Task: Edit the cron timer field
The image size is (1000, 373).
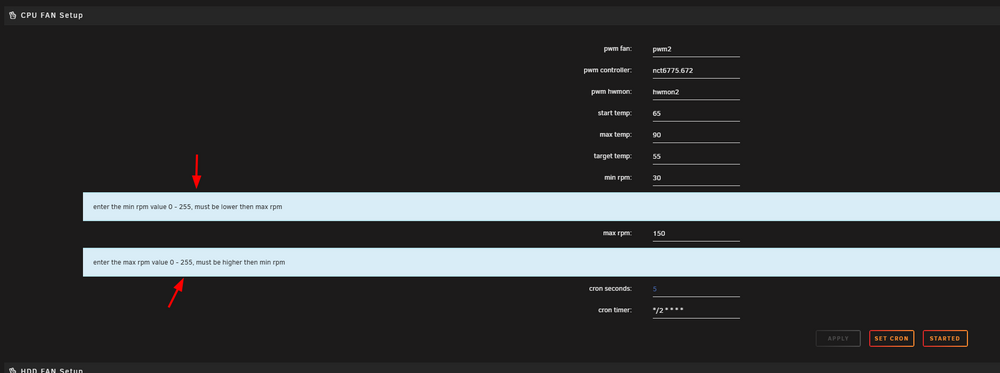Action: coord(696,311)
